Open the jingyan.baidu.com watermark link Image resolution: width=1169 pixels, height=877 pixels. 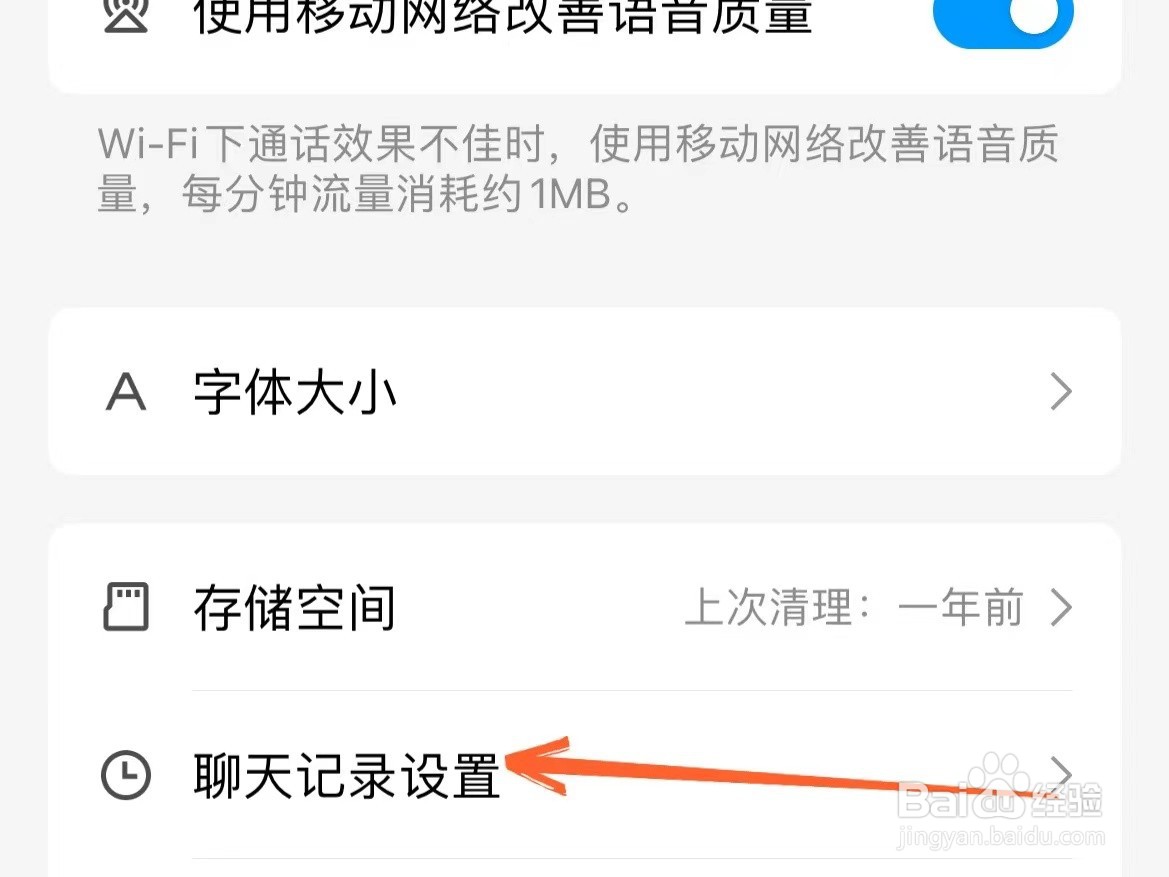point(1001,837)
